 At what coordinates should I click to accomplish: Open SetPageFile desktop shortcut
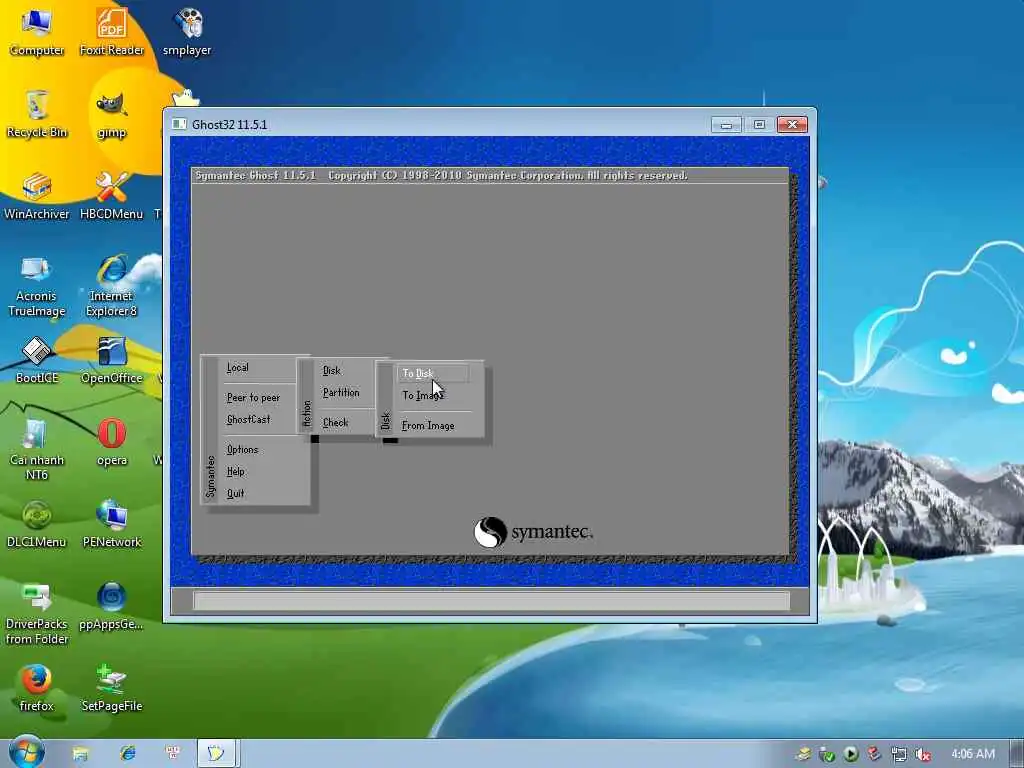(112, 688)
